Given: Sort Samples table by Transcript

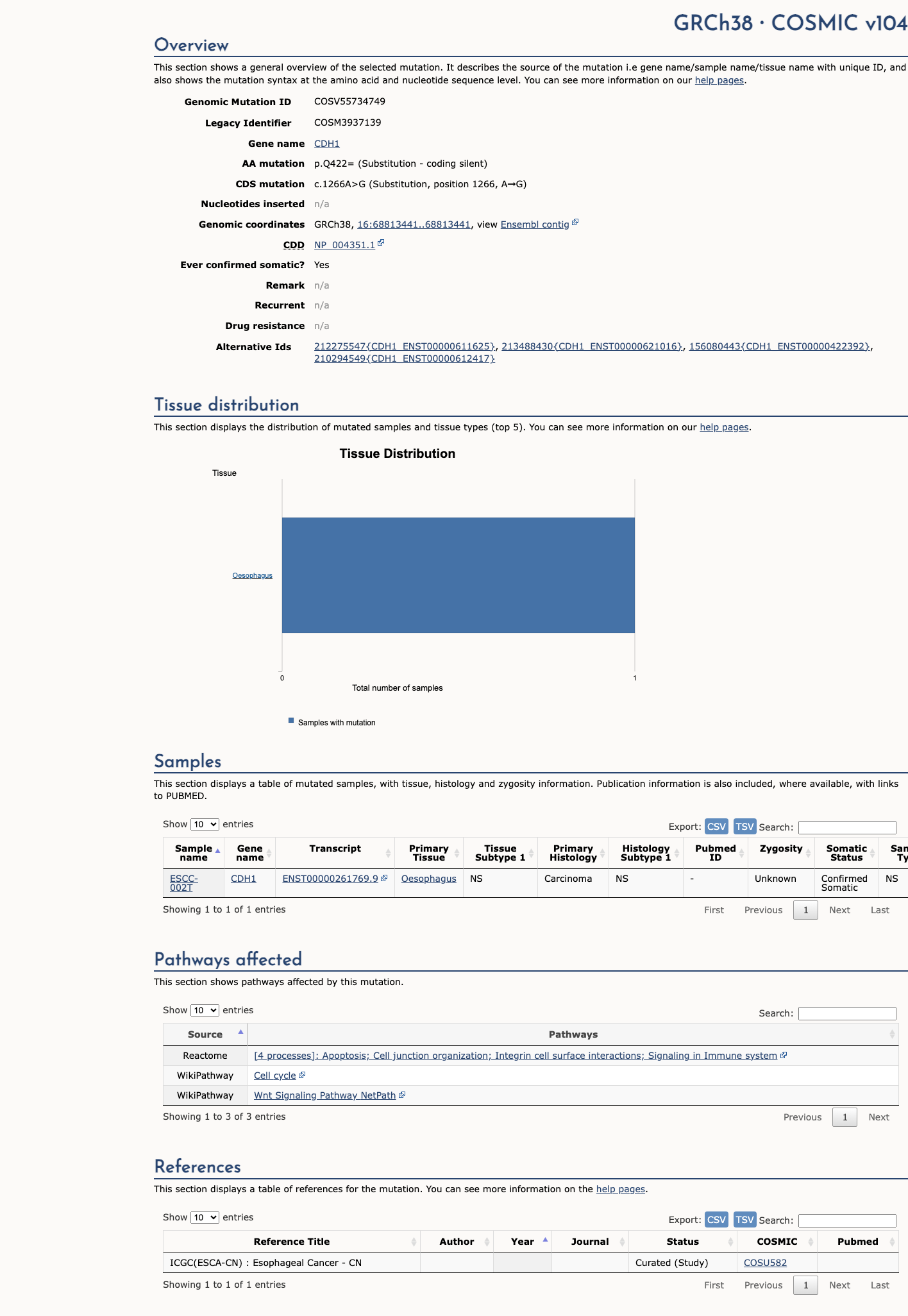Looking at the screenshot, I should [335, 853].
